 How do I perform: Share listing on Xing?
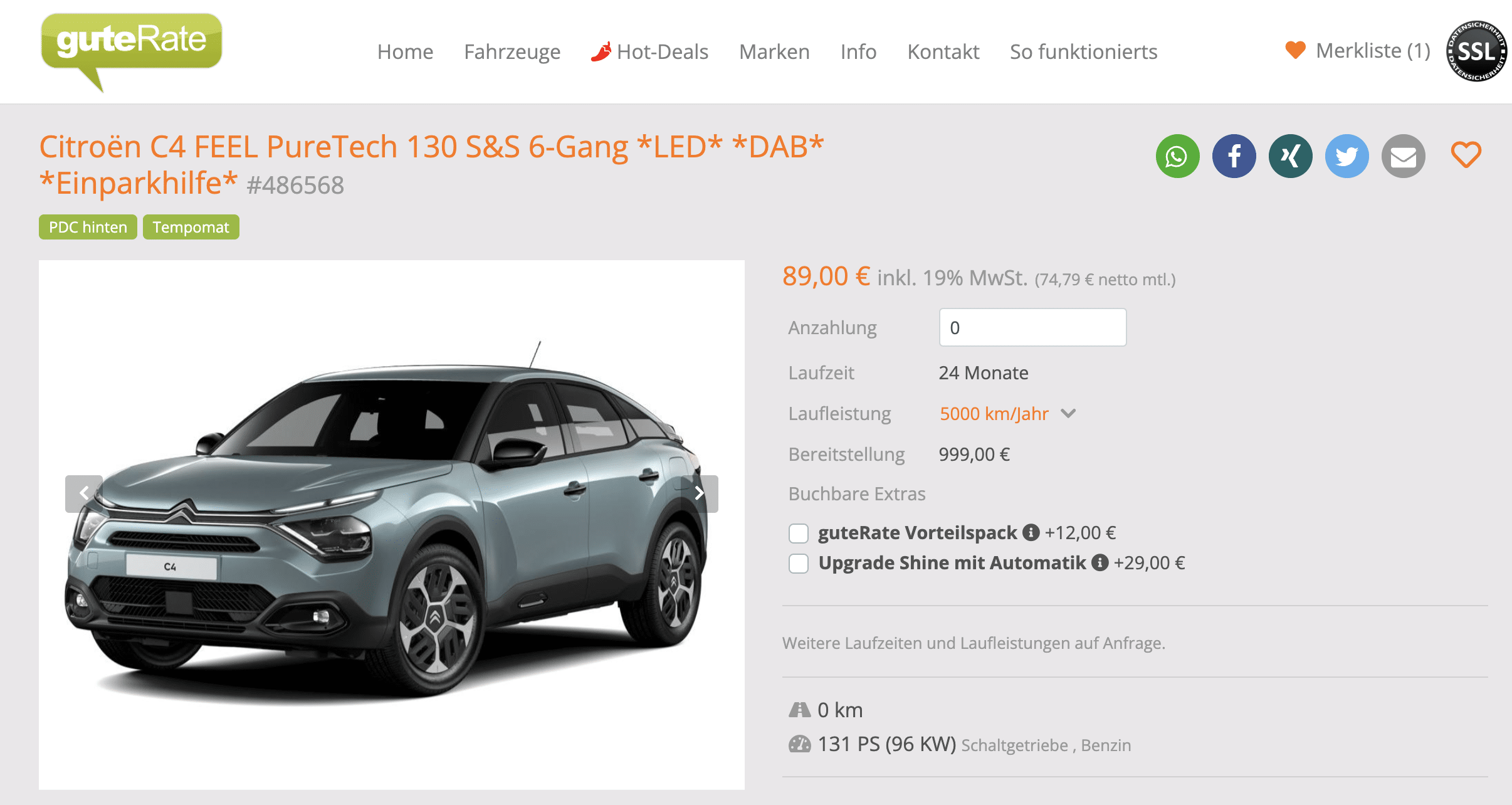coord(1290,156)
